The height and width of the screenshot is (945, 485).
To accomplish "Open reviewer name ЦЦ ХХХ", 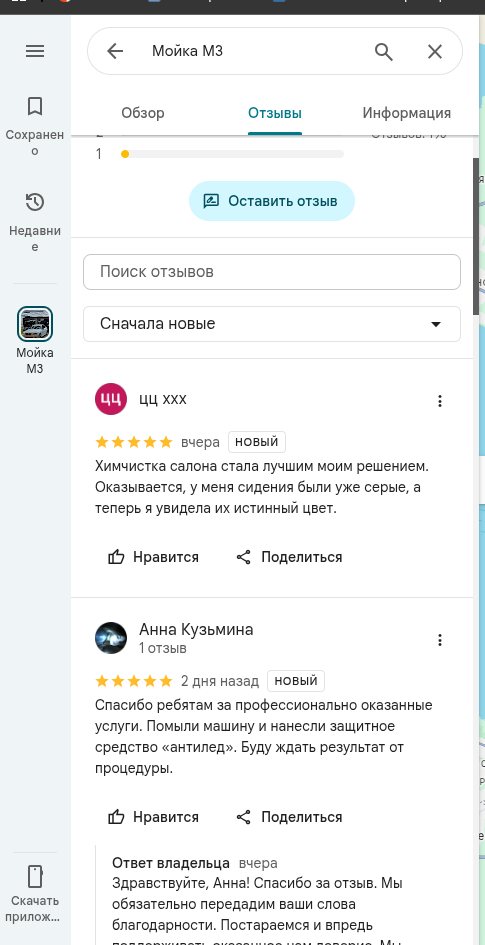I will [163, 399].
